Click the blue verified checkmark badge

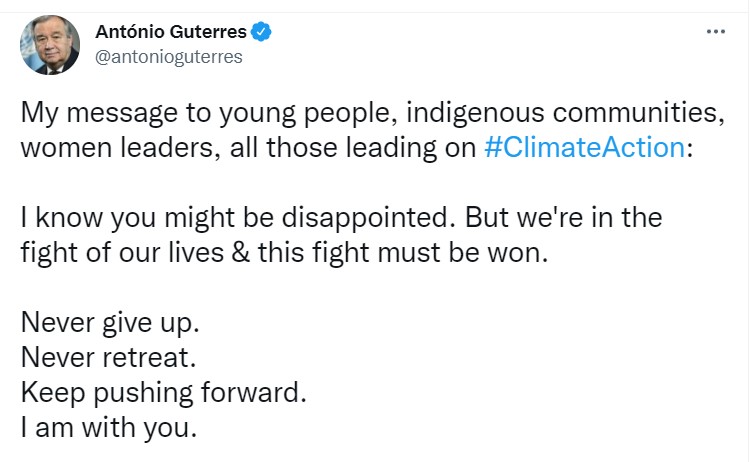[x=261, y=32]
